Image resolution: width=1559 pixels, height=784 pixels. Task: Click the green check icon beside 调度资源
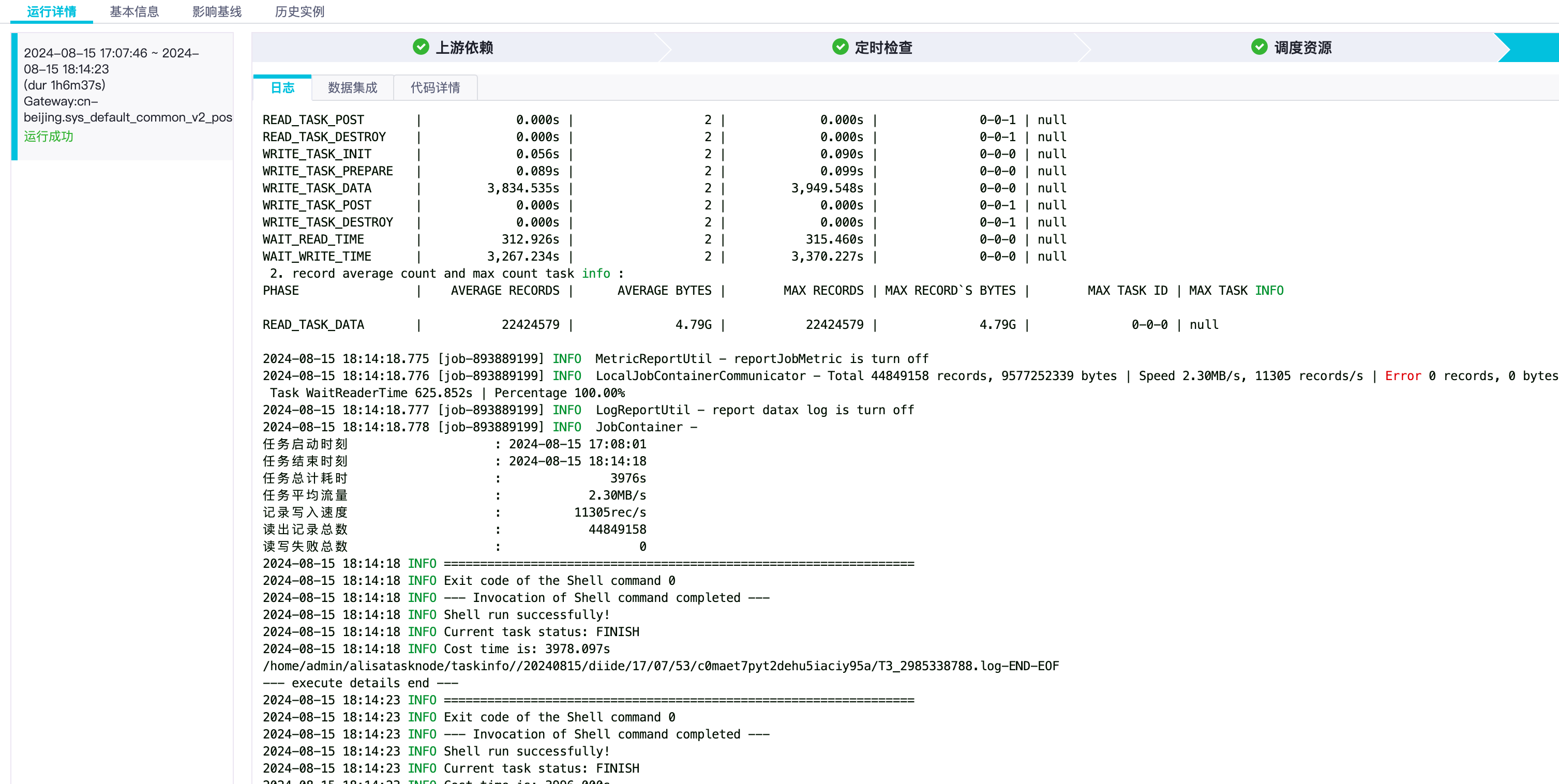pos(1259,47)
